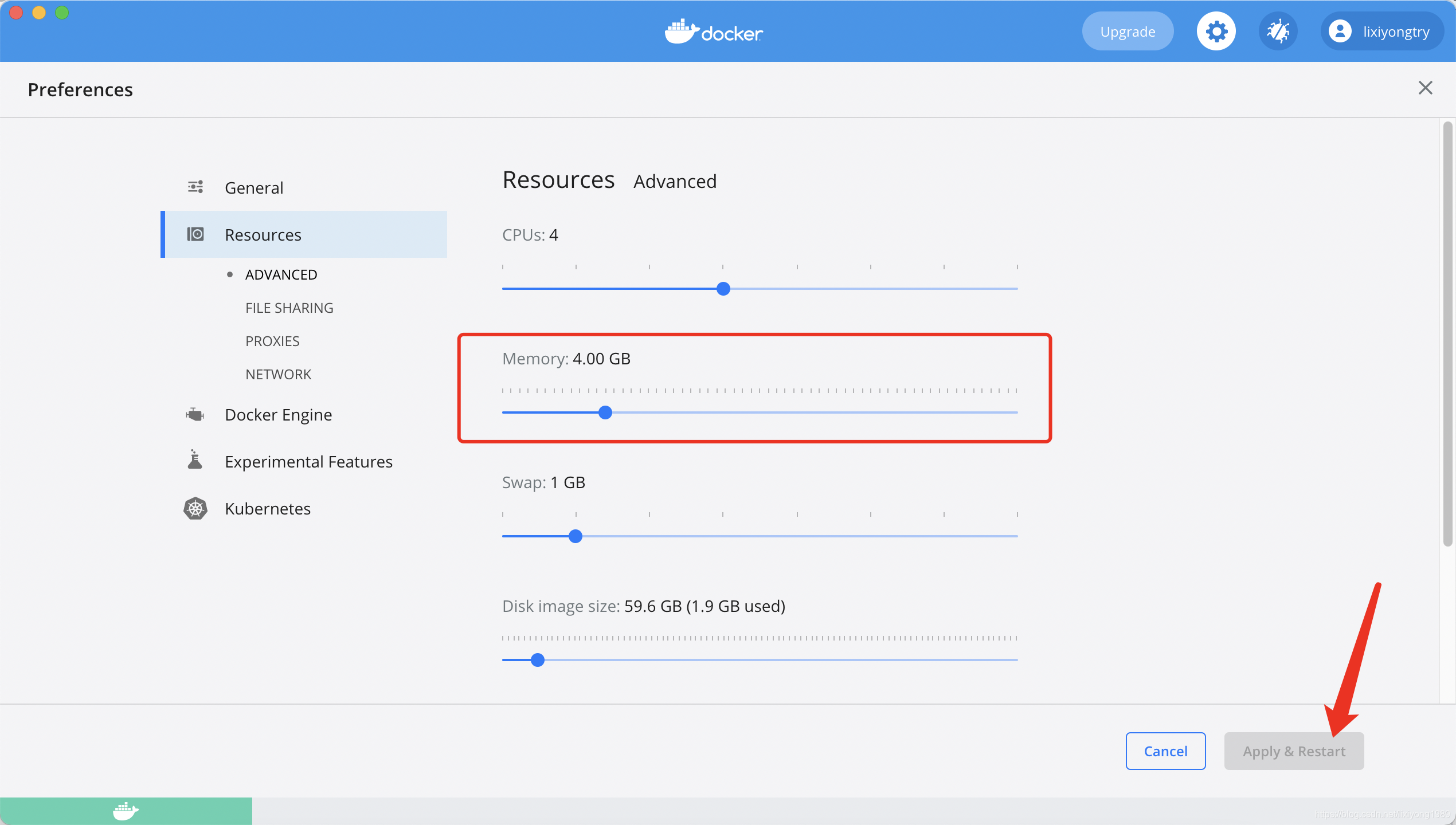Image resolution: width=1456 pixels, height=825 pixels.
Task: Expand the PROXIES section
Action: (x=272, y=340)
